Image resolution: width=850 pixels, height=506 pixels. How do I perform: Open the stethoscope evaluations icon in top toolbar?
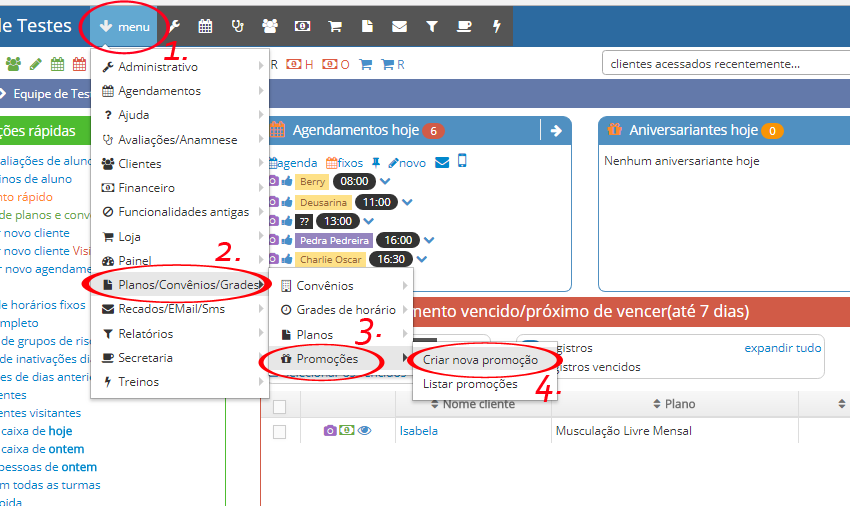tap(237, 27)
